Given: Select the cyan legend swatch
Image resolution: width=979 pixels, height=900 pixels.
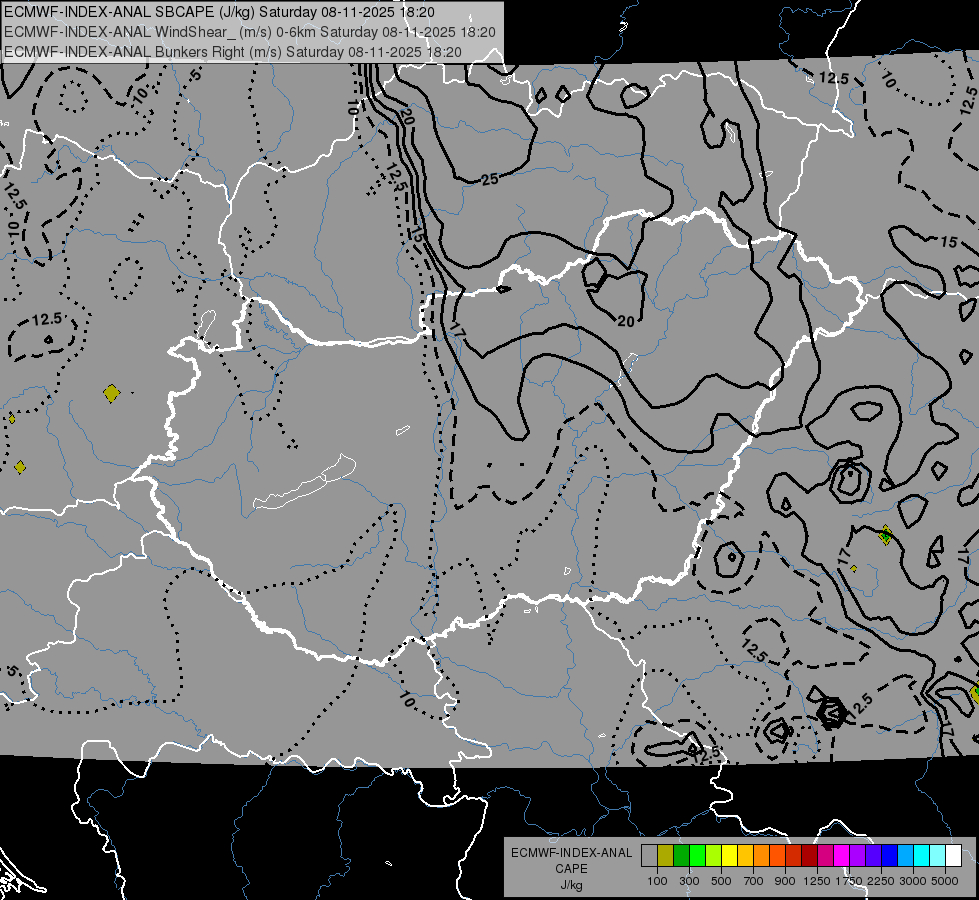Looking at the screenshot, I should (x=922, y=855).
